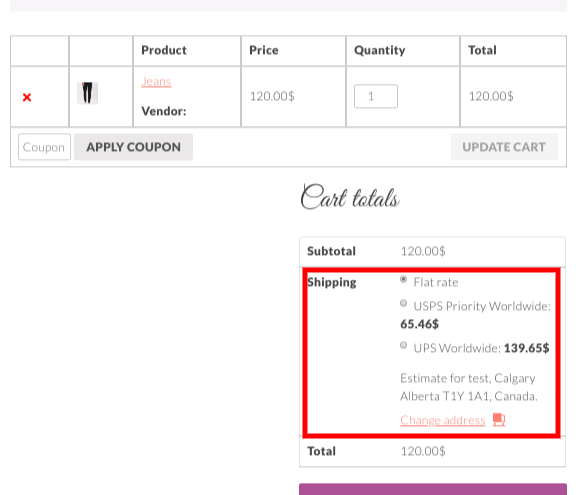This screenshot has height=495, width=578.
Task: Click the Update Cart button
Action: 504,147
